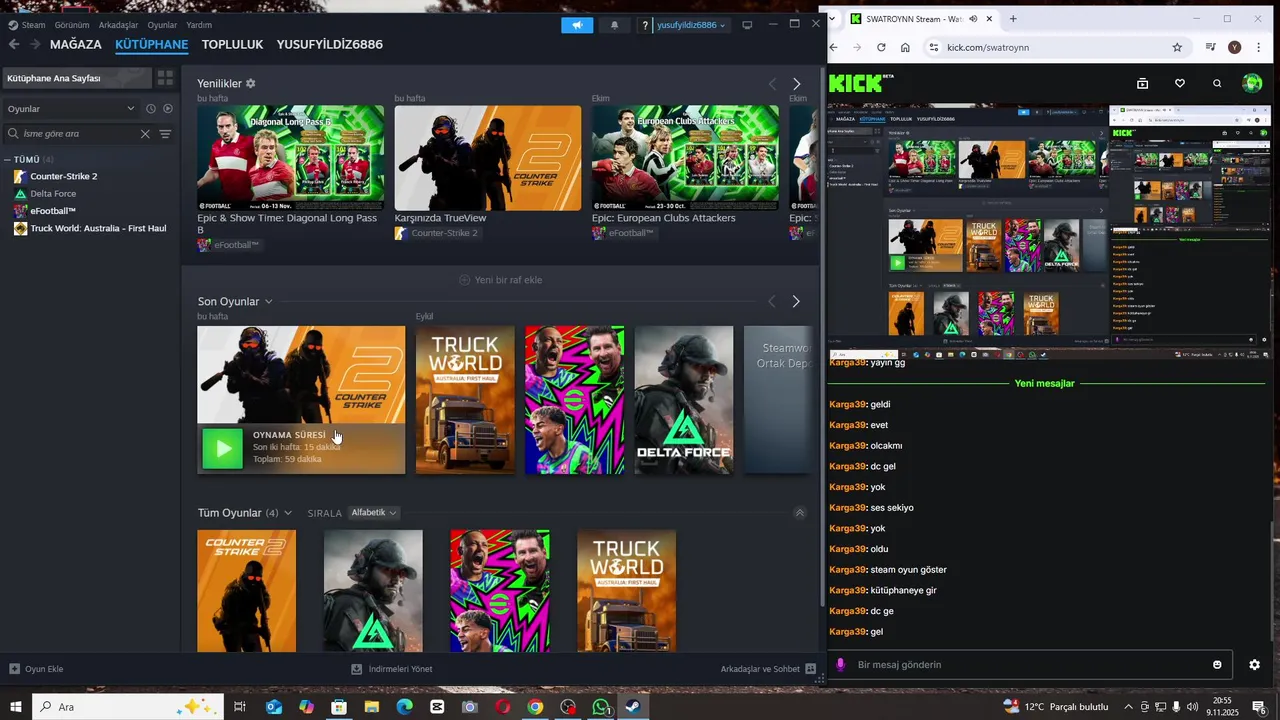Viewport: 1280px width, 720px height.
Task: Collapse the TÜMÜ category in sidebar
Action: click(x=7, y=160)
